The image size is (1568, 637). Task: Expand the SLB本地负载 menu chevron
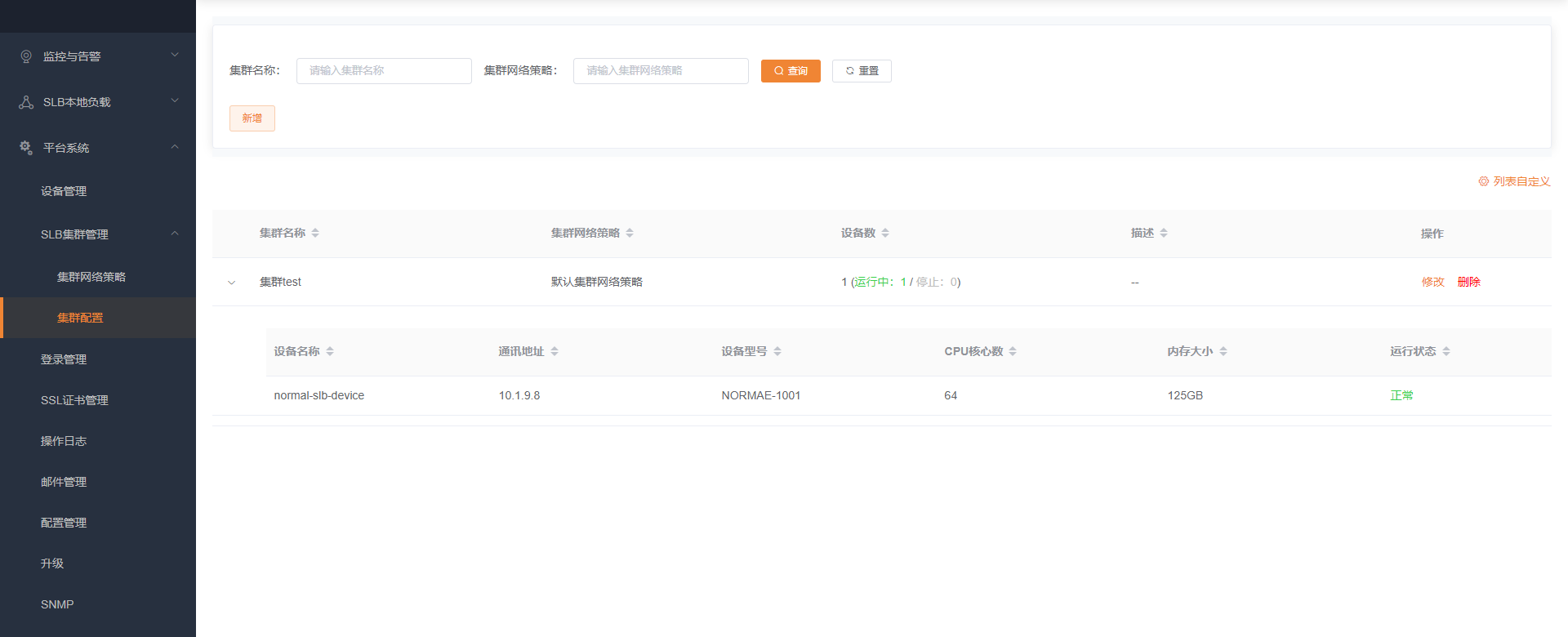pyautogui.click(x=175, y=100)
